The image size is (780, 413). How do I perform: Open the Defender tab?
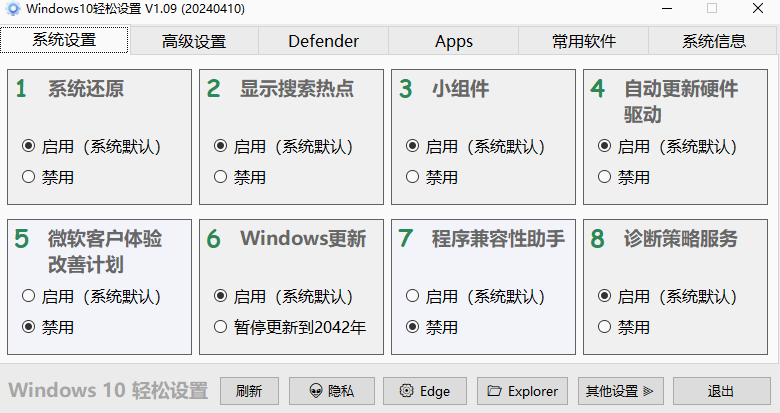(323, 41)
